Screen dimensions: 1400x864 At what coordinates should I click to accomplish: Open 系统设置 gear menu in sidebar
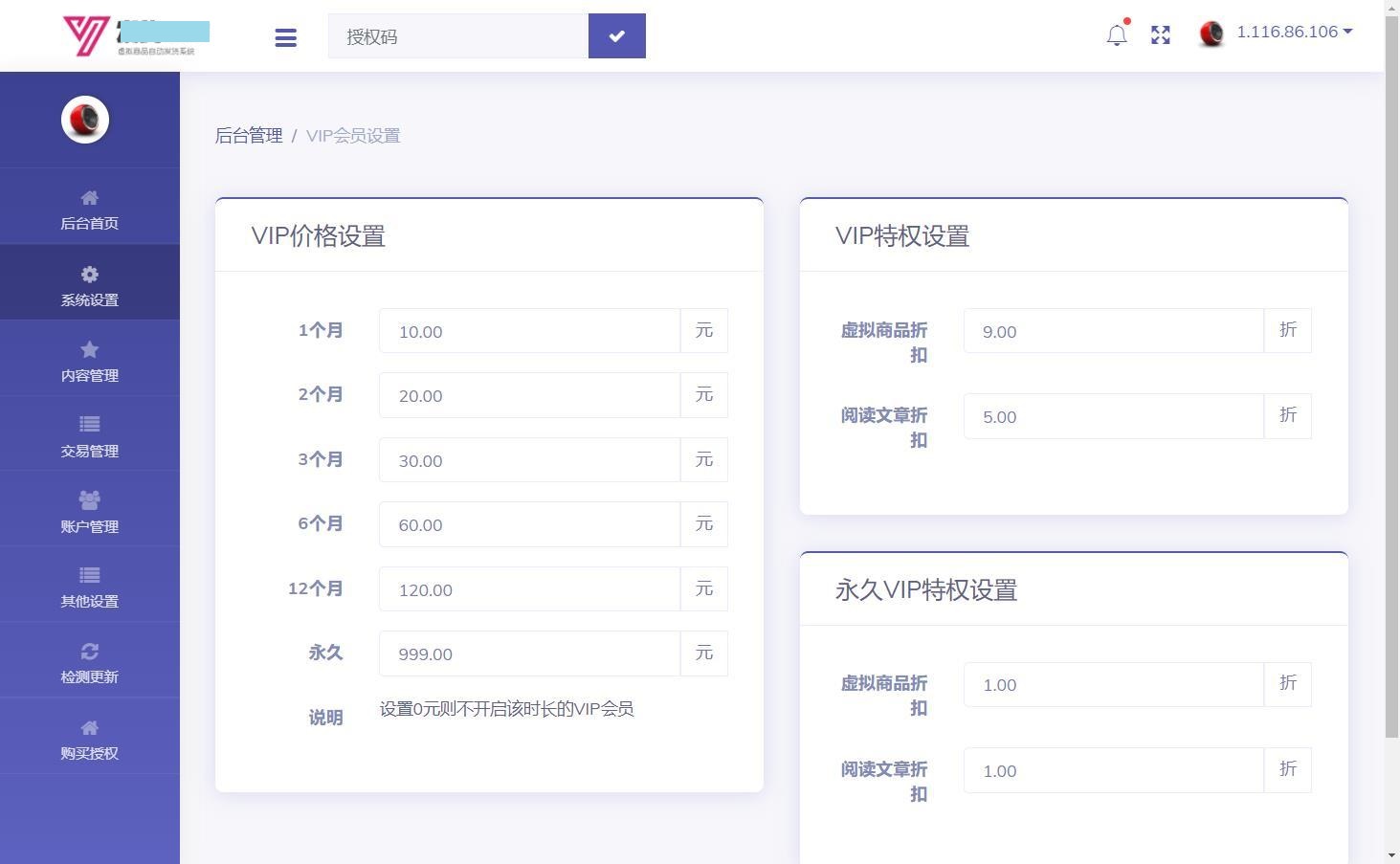coord(90,285)
